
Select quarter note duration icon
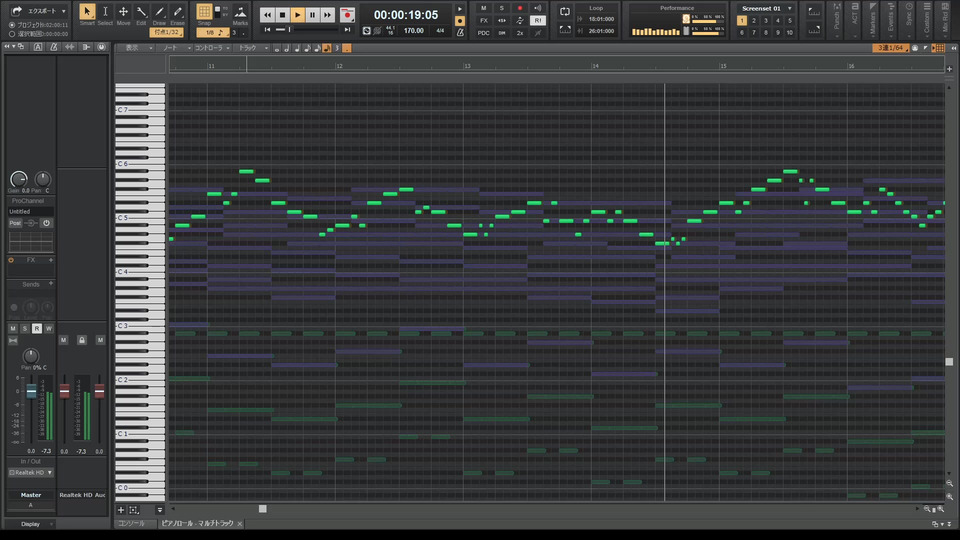(x=297, y=48)
